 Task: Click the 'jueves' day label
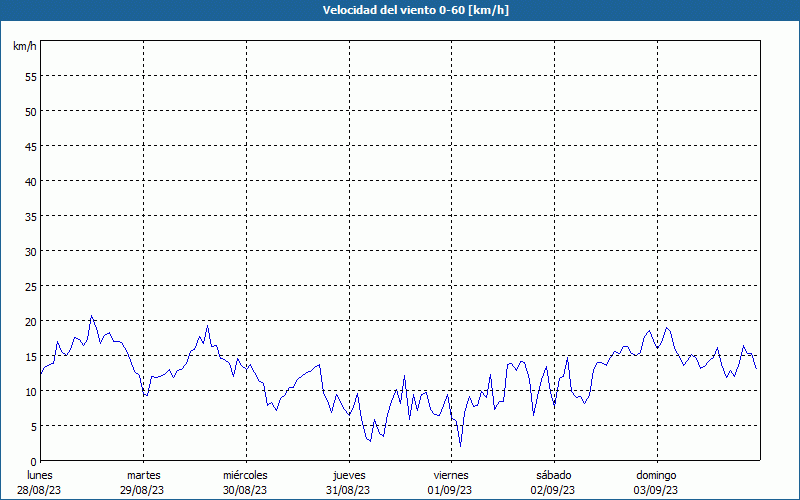349,476
